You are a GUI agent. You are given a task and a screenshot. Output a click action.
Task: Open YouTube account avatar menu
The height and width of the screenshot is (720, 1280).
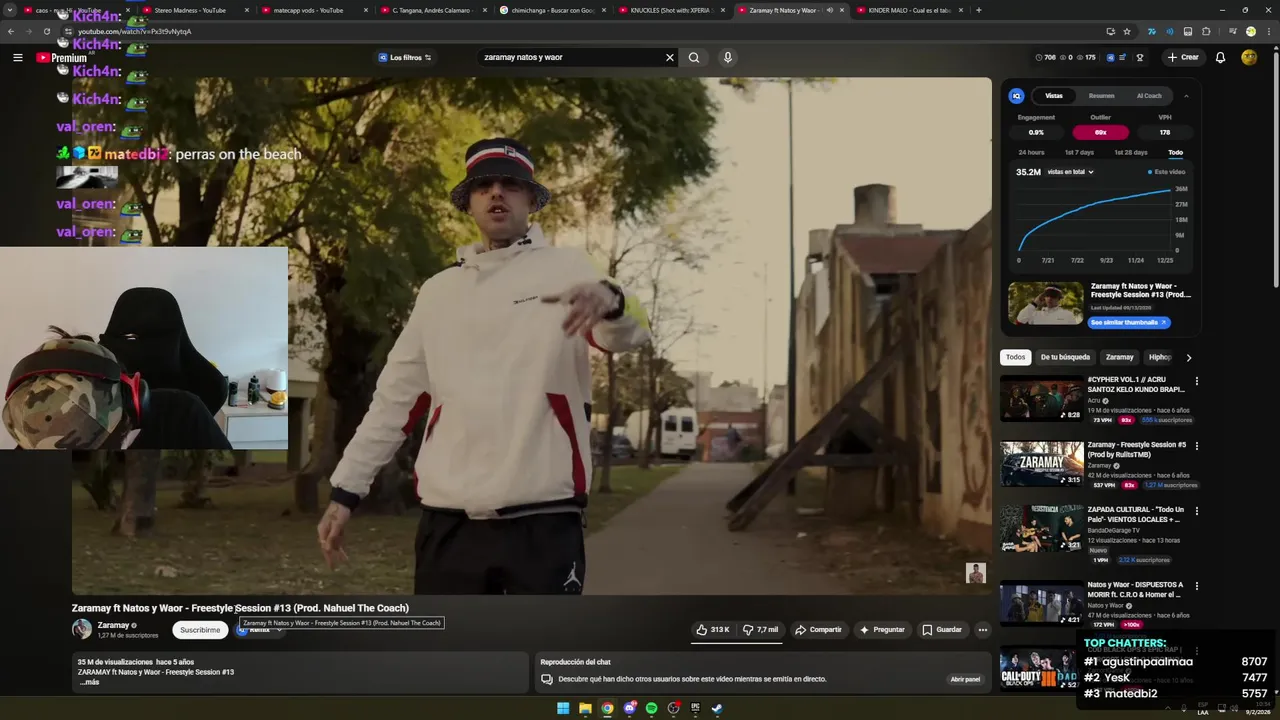click(1249, 57)
